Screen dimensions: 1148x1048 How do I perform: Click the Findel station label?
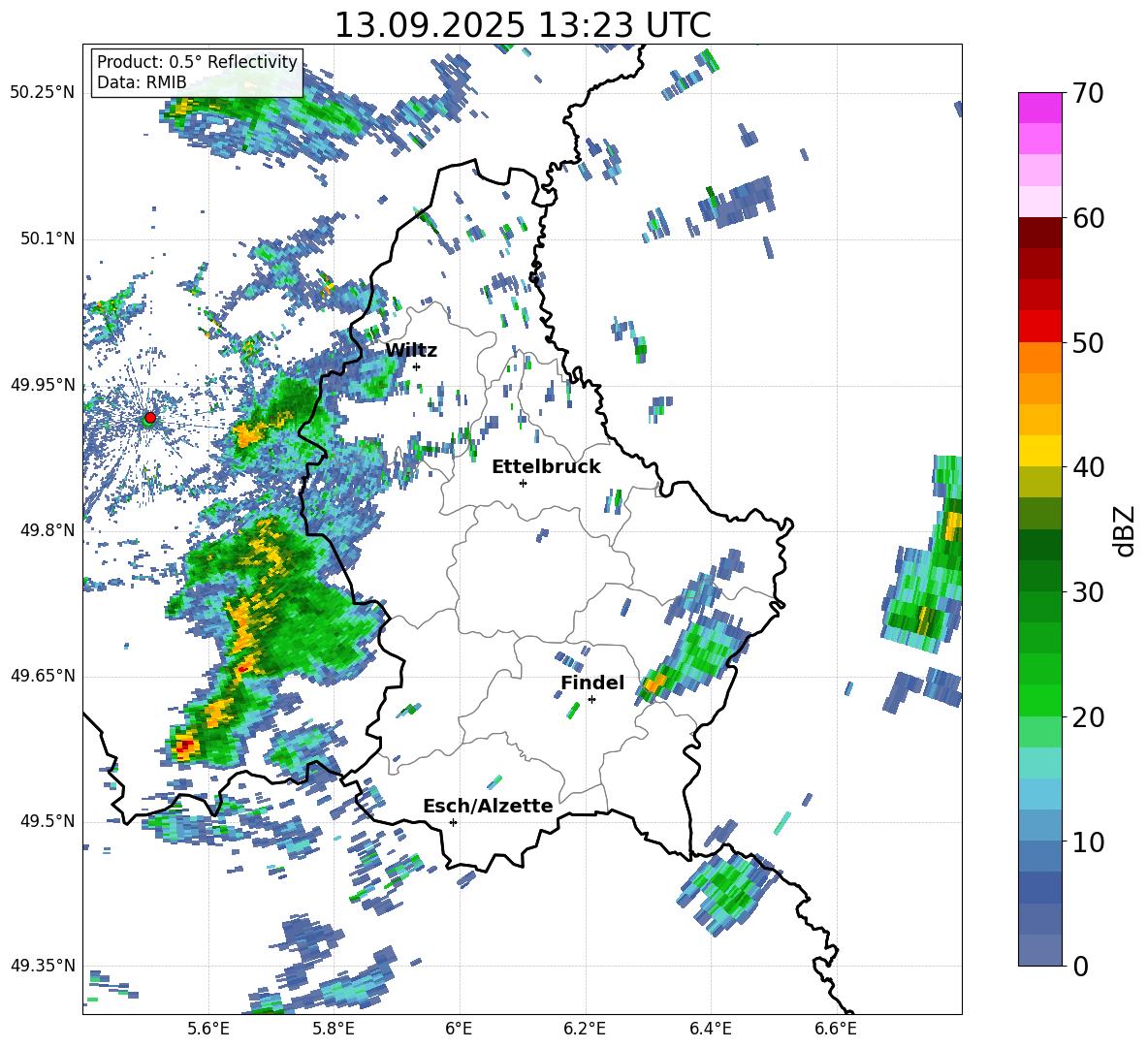(592, 683)
